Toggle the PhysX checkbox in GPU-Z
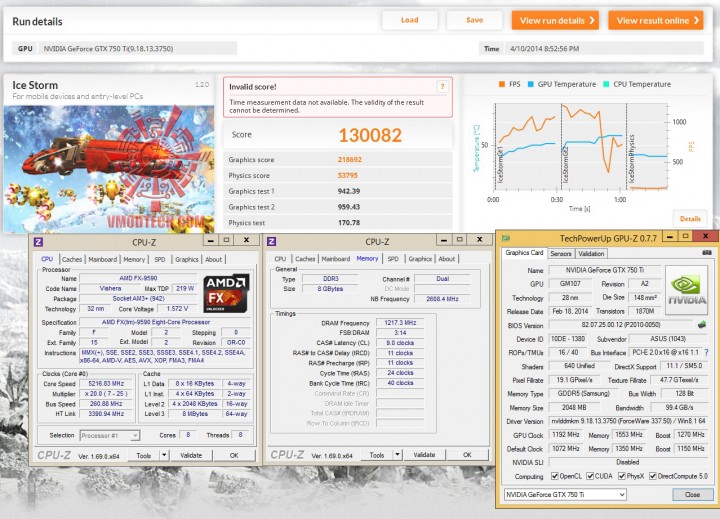This screenshot has width=720, height=519. pyautogui.click(x=622, y=476)
